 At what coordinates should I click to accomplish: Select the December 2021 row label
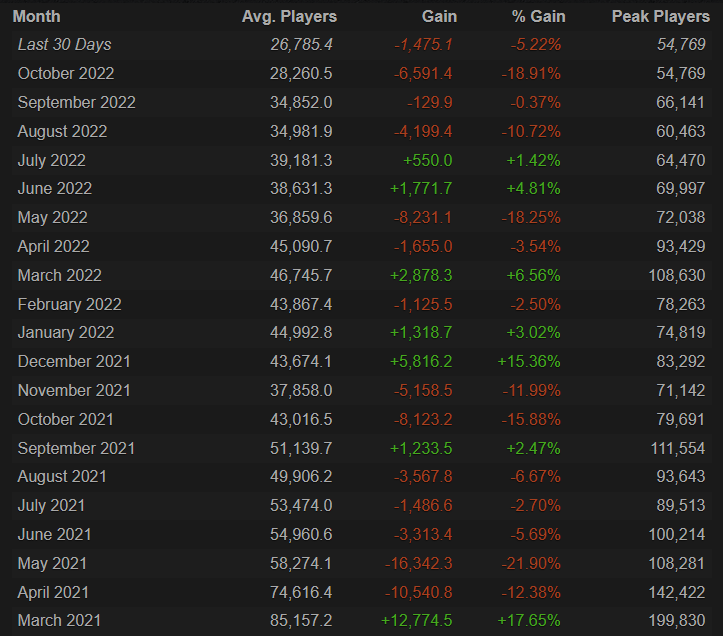coord(74,362)
